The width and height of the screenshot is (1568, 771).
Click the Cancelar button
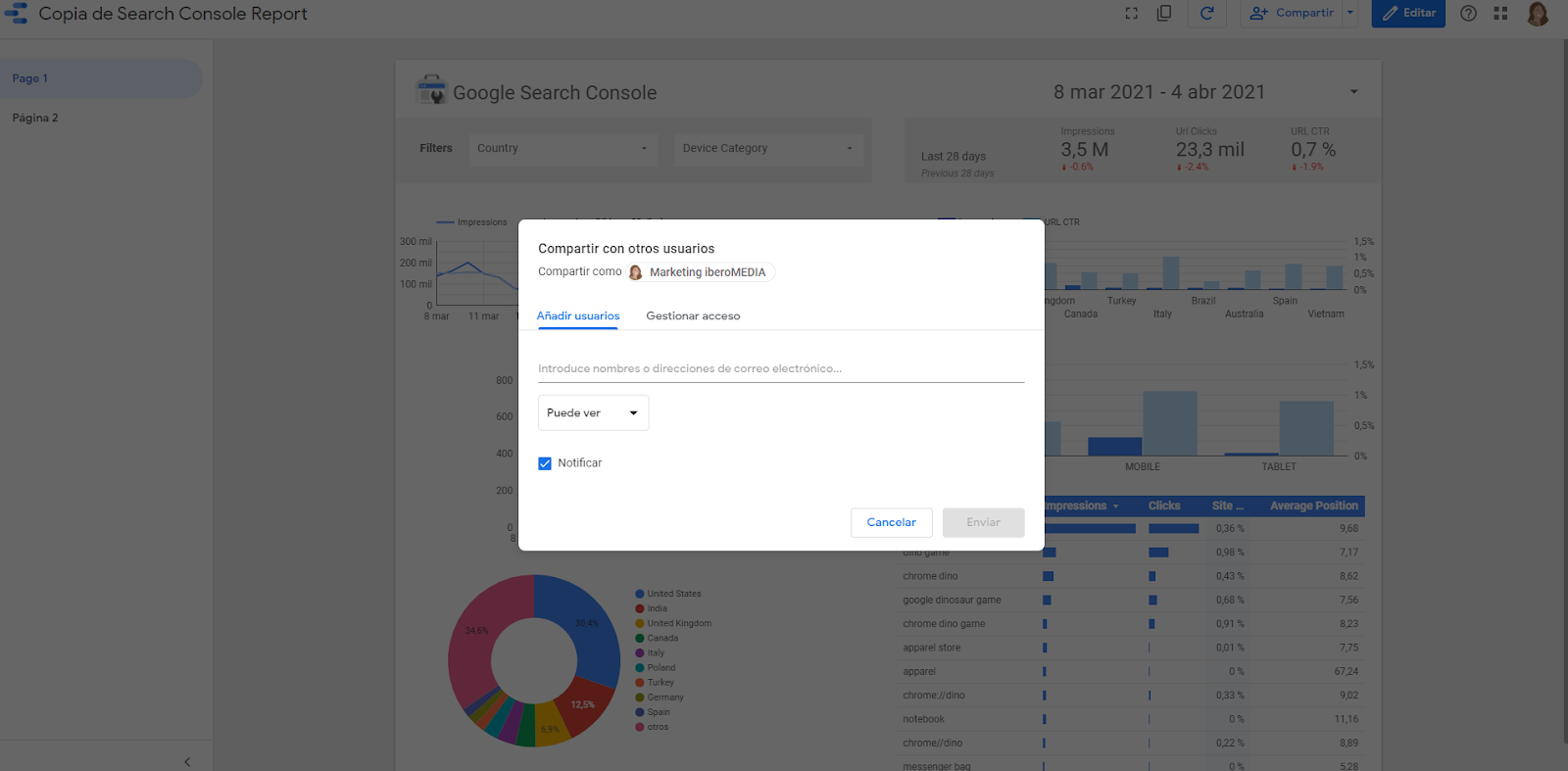891,522
